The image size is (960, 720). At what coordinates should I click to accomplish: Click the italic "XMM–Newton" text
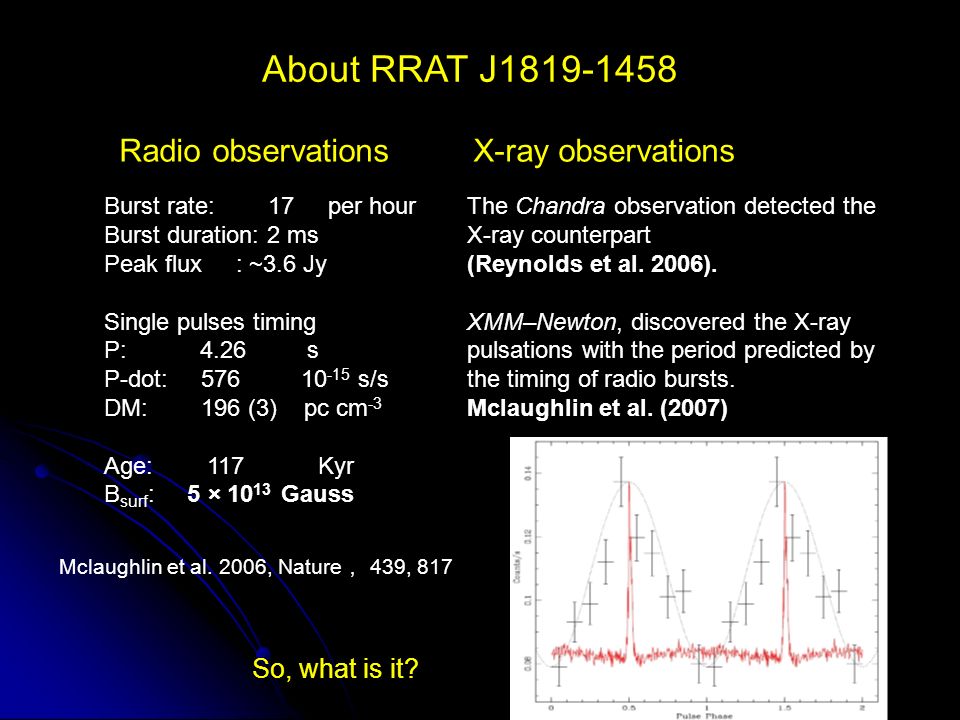(542, 322)
